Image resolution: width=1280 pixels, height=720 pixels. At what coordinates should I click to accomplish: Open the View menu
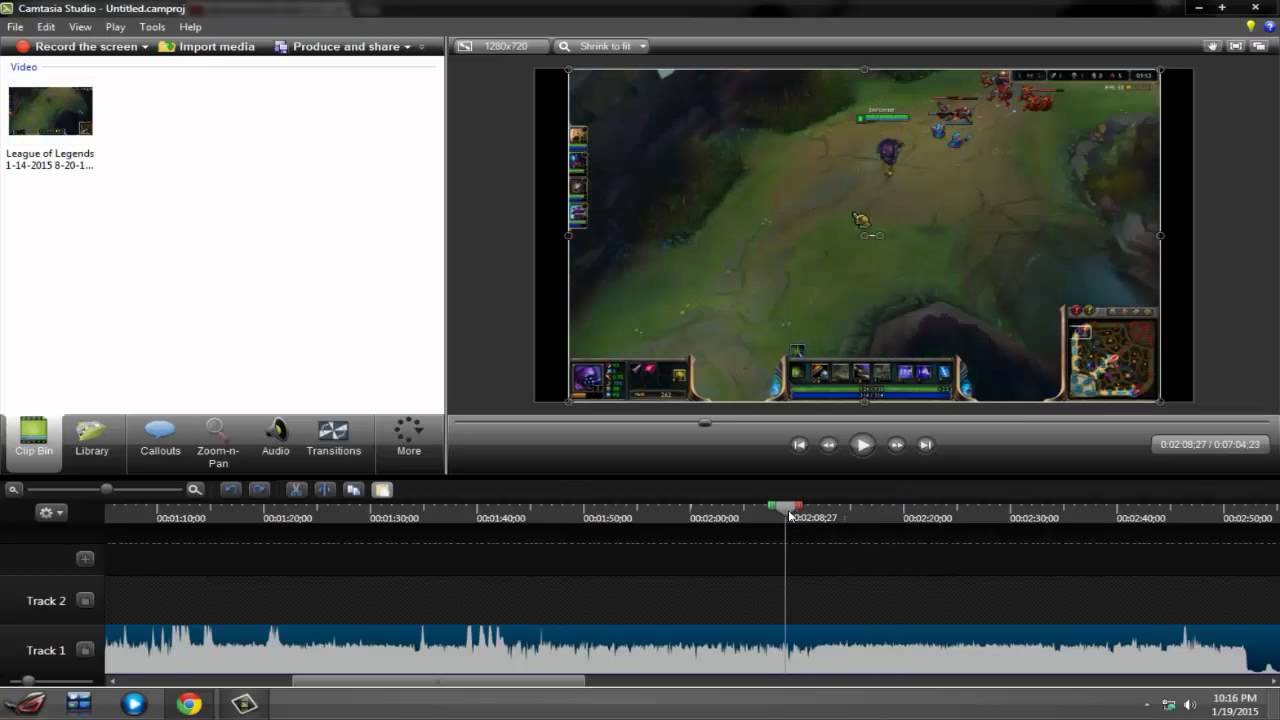pos(80,27)
